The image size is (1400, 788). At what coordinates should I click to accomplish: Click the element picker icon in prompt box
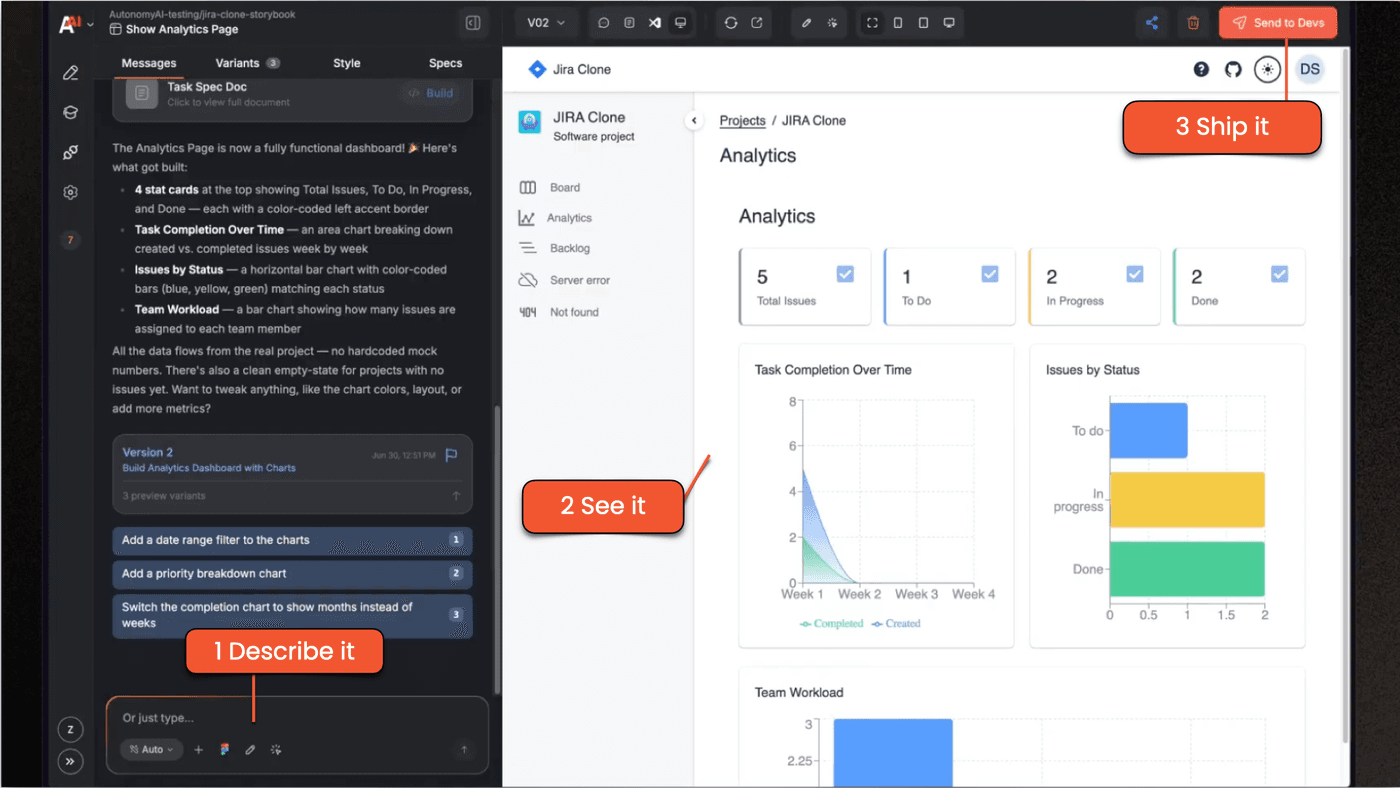pyautogui.click(x=276, y=749)
